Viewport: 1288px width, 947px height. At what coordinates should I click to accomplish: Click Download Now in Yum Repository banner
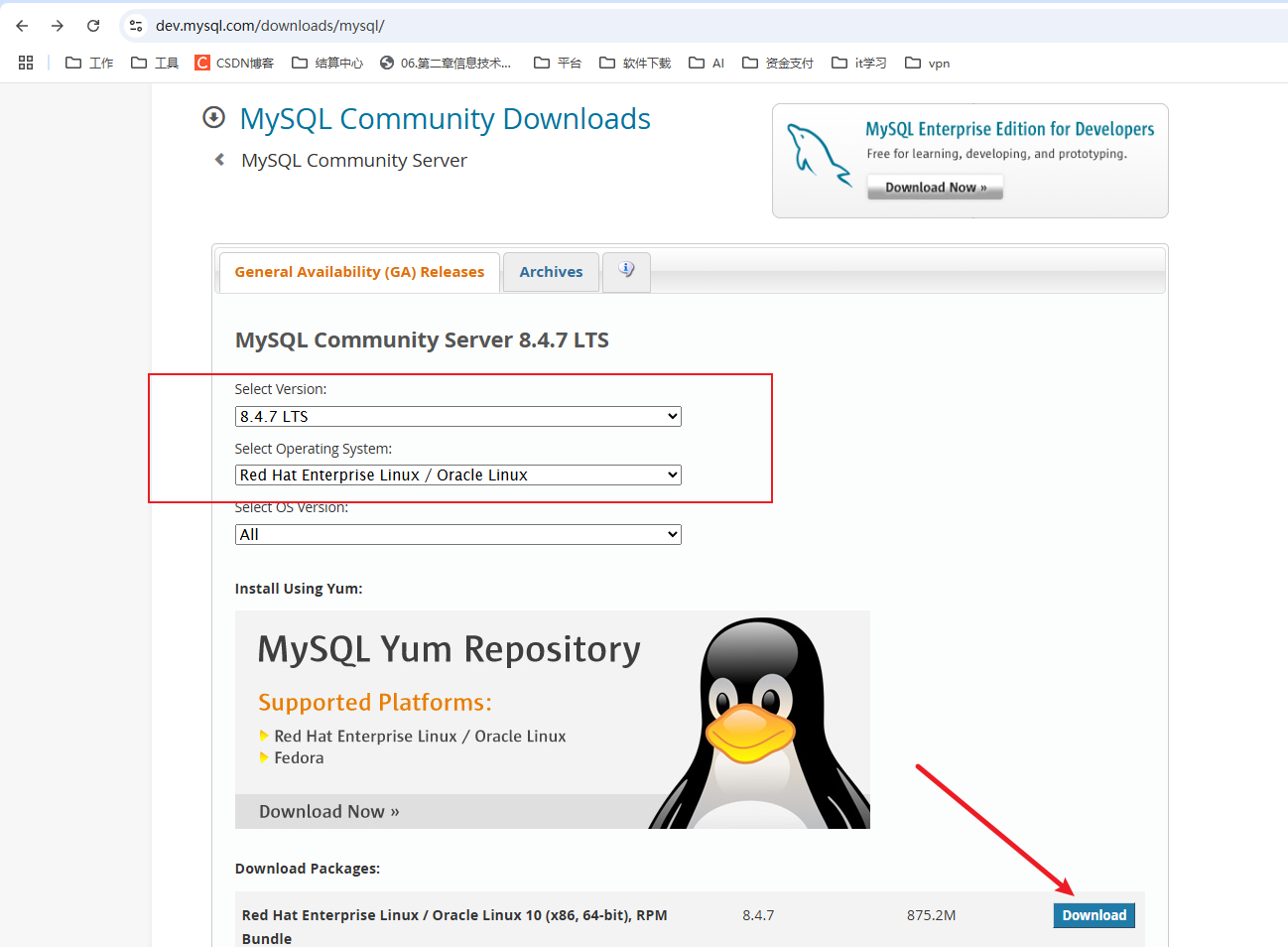(x=329, y=811)
